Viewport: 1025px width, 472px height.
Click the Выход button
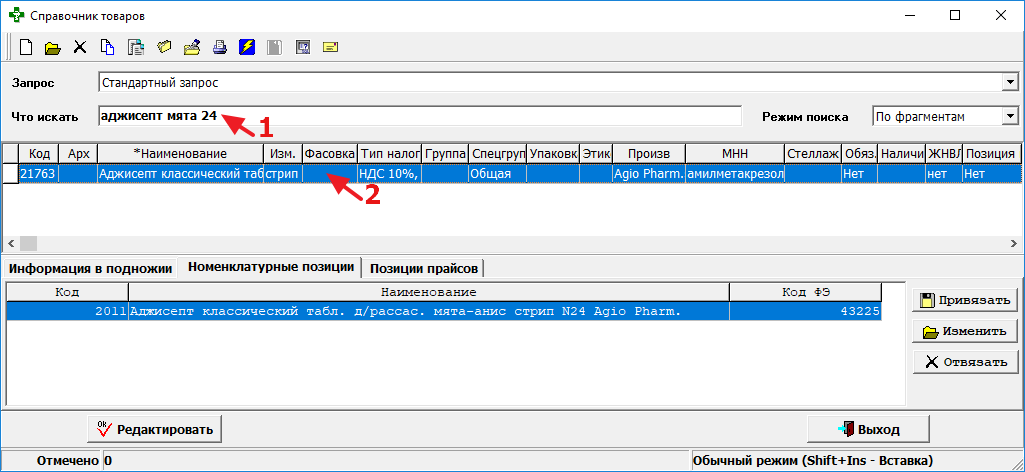[x=869, y=429]
